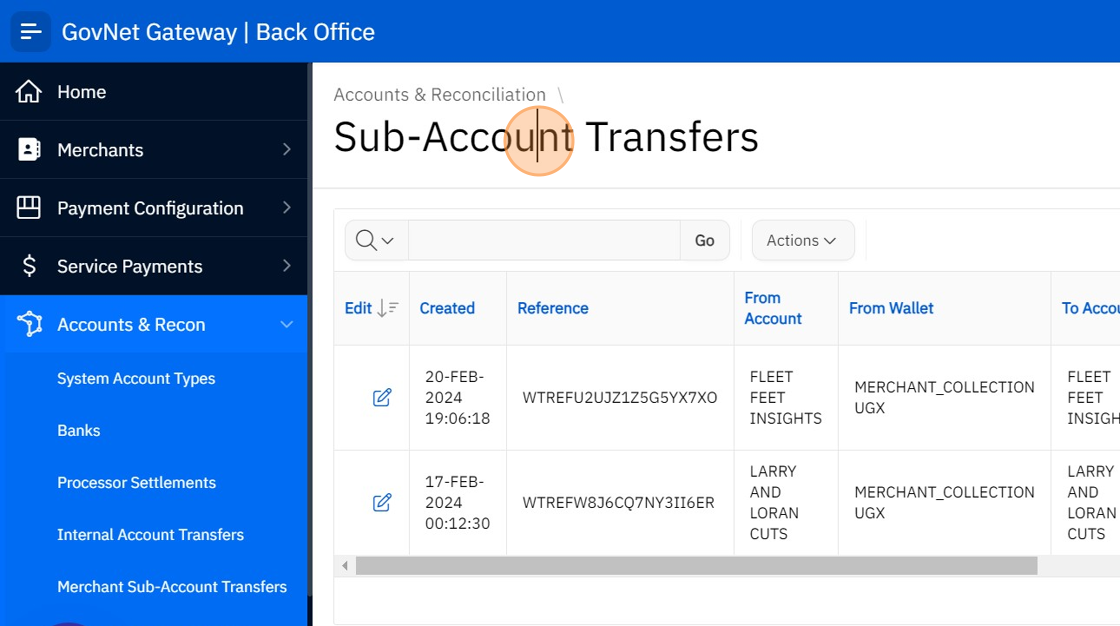Click the hamburger navigation menu icon
Image resolution: width=1120 pixels, height=626 pixels.
click(30, 31)
